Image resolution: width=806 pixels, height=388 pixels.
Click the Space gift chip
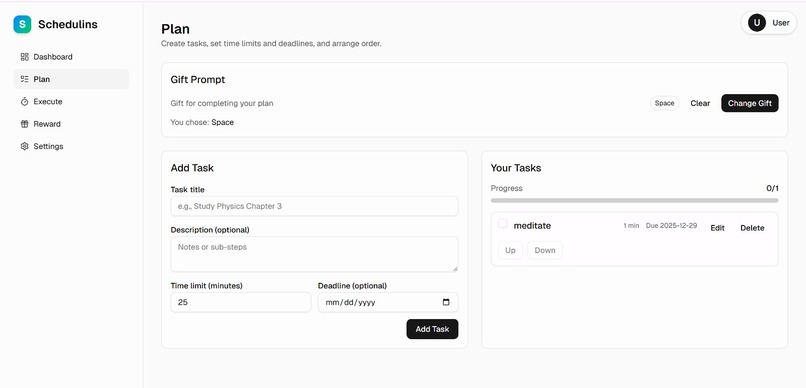[664, 103]
